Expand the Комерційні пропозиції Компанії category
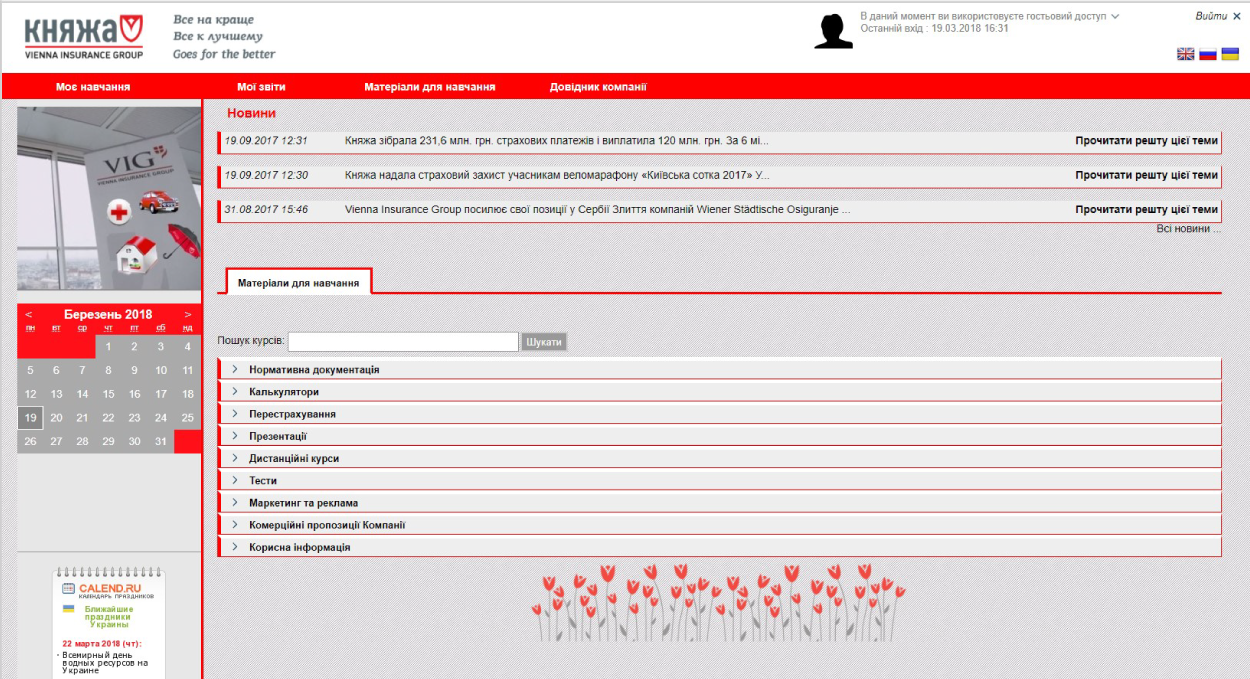The height and width of the screenshot is (679, 1250). [719, 525]
